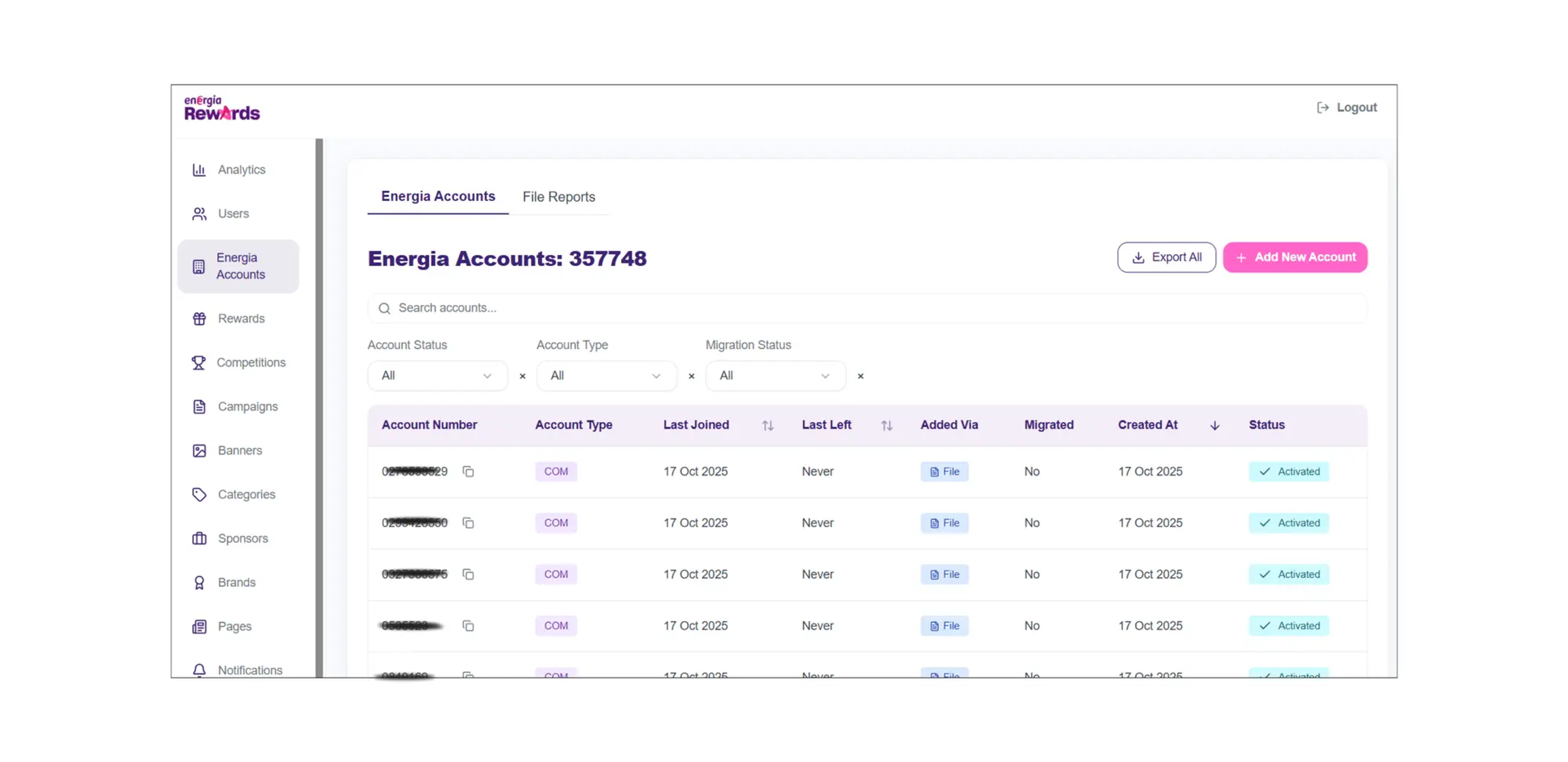Clear the Migration Status filter

(861, 376)
